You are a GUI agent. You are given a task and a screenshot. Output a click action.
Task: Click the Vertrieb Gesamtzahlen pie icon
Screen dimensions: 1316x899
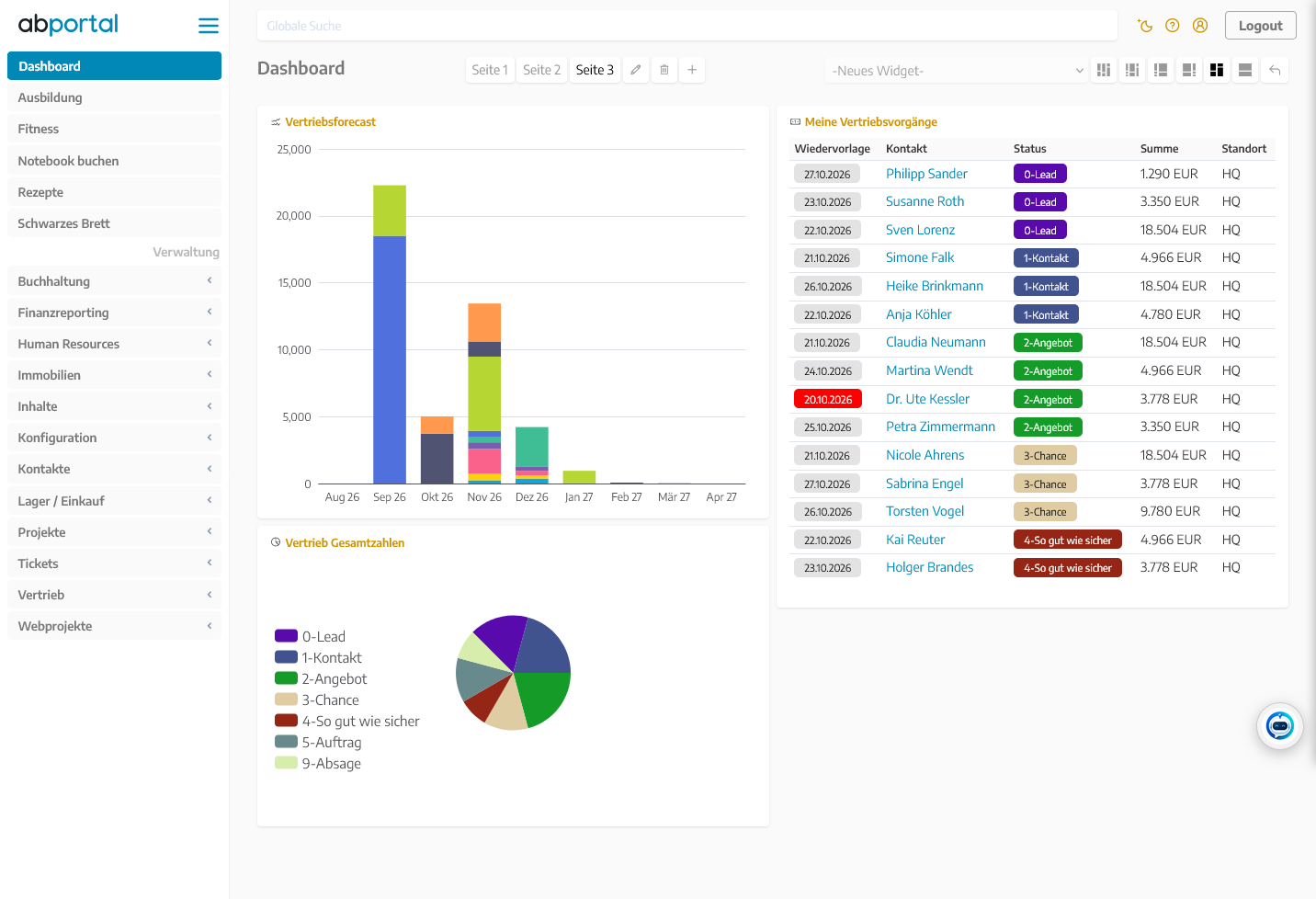tap(276, 542)
